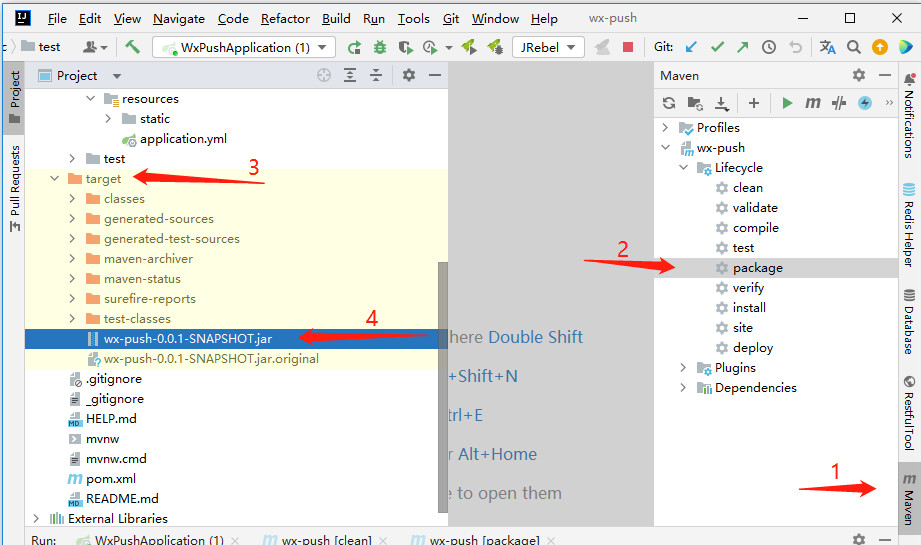This screenshot has height=545, width=921.
Task: Open the Pull Requests side button
Action: coord(15,189)
